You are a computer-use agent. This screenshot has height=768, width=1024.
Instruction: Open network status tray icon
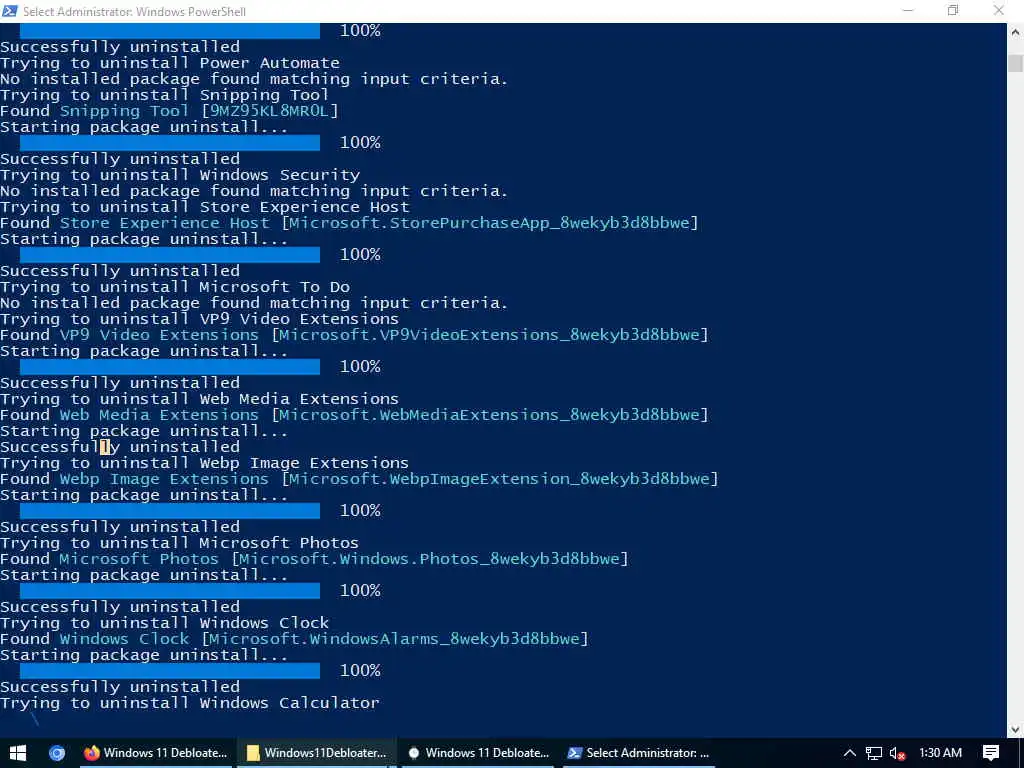[x=873, y=753]
